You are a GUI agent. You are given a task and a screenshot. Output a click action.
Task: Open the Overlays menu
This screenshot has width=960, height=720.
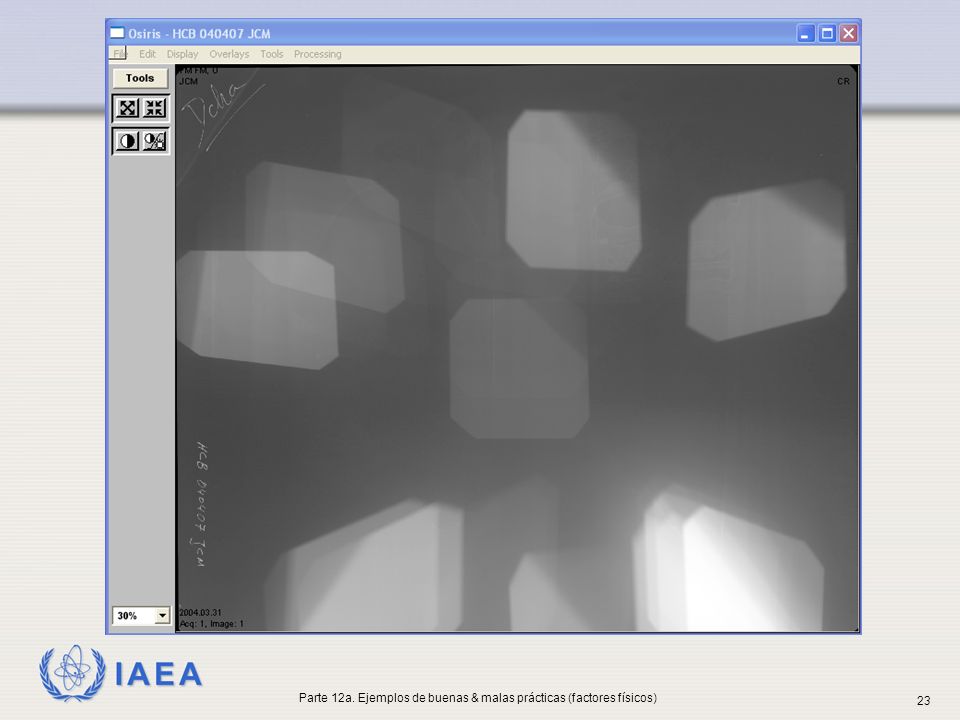tap(229, 54)
